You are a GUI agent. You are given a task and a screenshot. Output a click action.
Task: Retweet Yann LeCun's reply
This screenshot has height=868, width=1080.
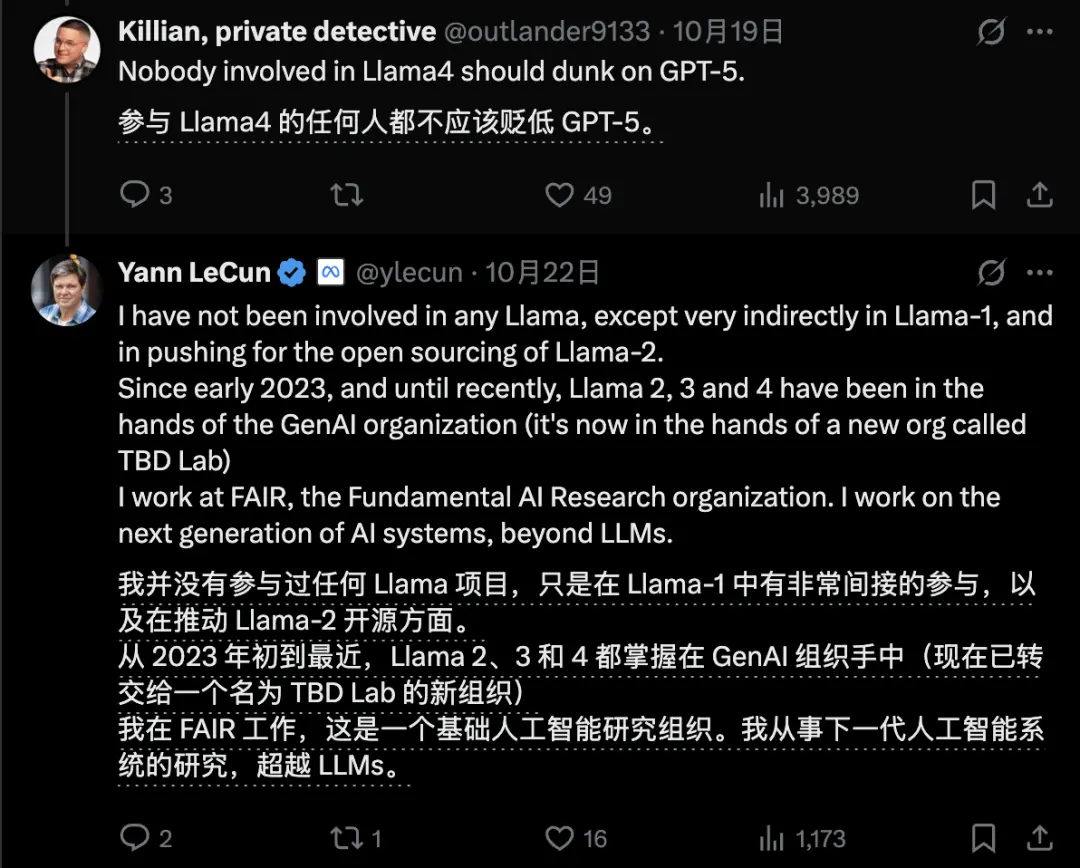click(346, 838)
